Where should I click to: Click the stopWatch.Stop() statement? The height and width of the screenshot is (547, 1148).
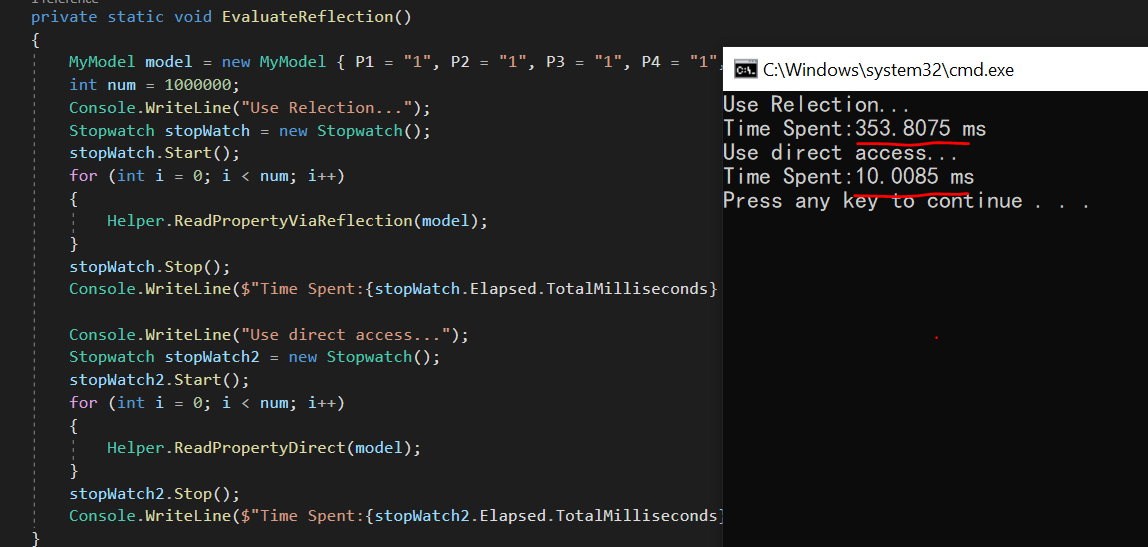(150, 267)
